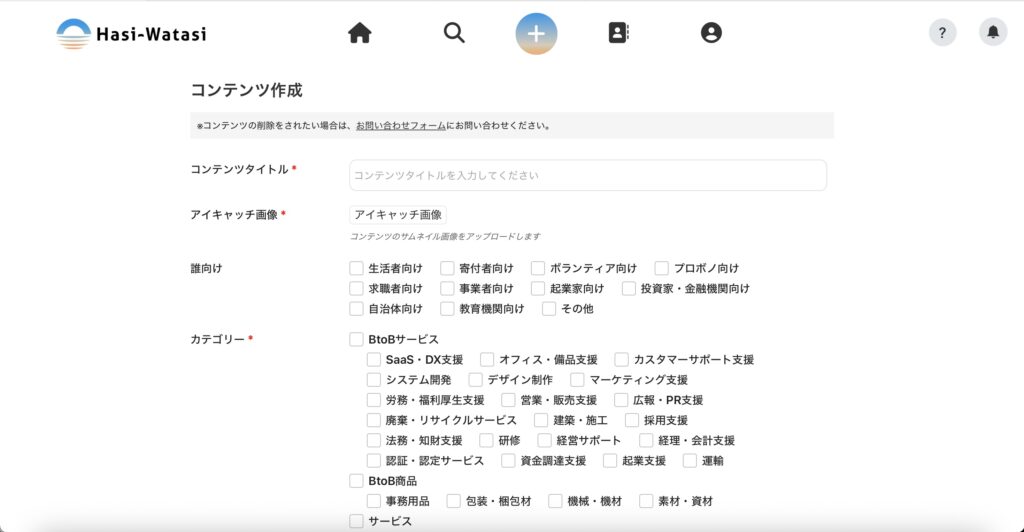The height and width of the screenshot is (532, 1024).
Task: Toggle the BtoB商品 checkbox
Action: coord(356,481)
